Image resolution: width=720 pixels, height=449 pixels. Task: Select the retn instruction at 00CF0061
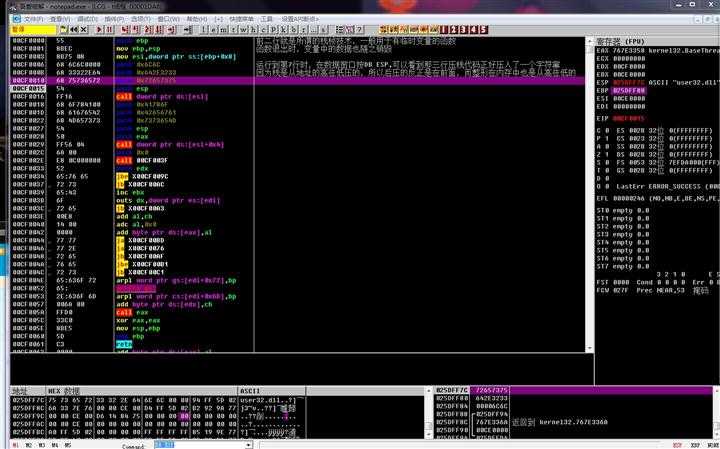point(124,344)
